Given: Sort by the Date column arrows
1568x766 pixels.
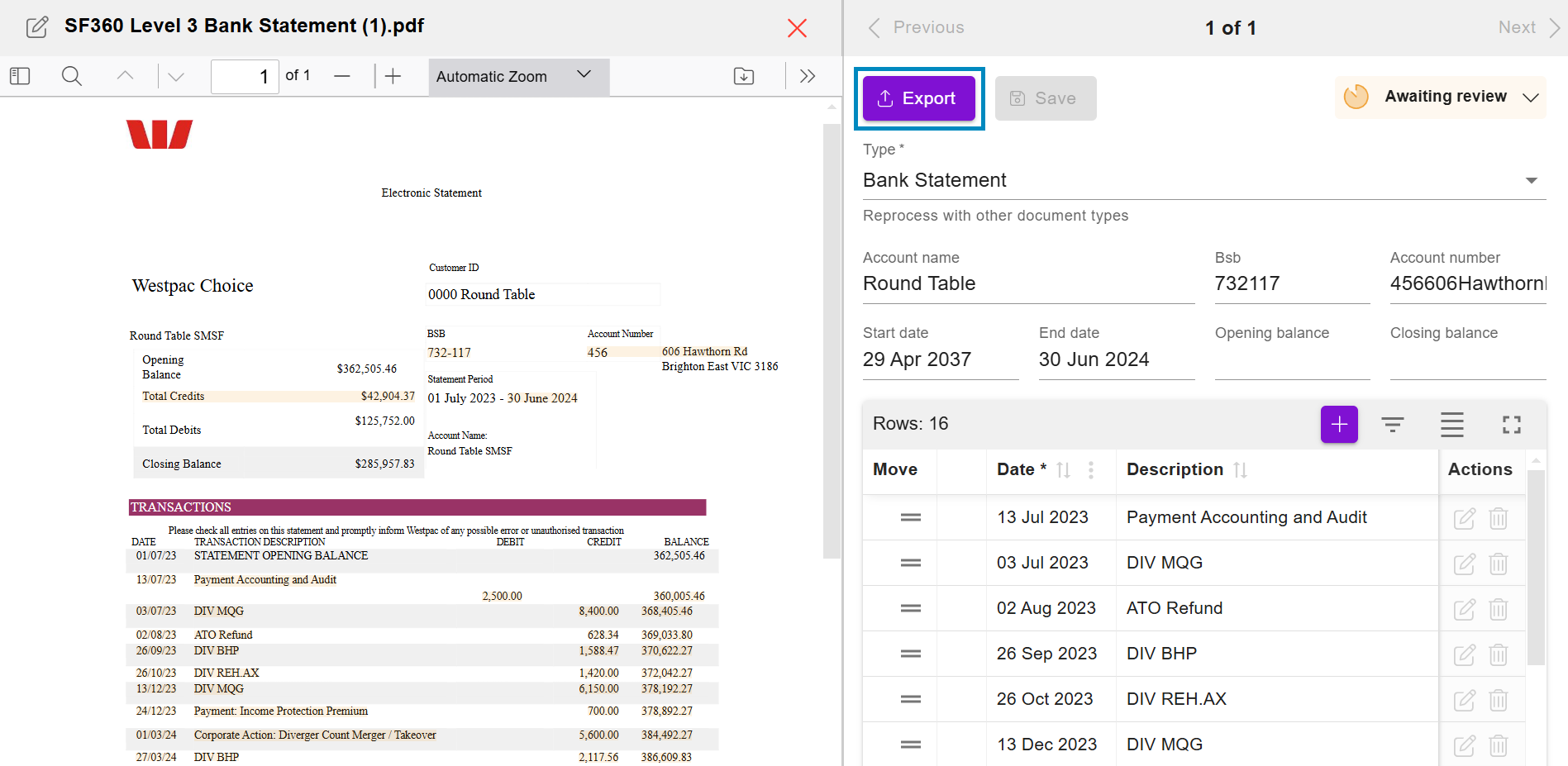Looking at the screenshot, I should [x=1064, y=470].
